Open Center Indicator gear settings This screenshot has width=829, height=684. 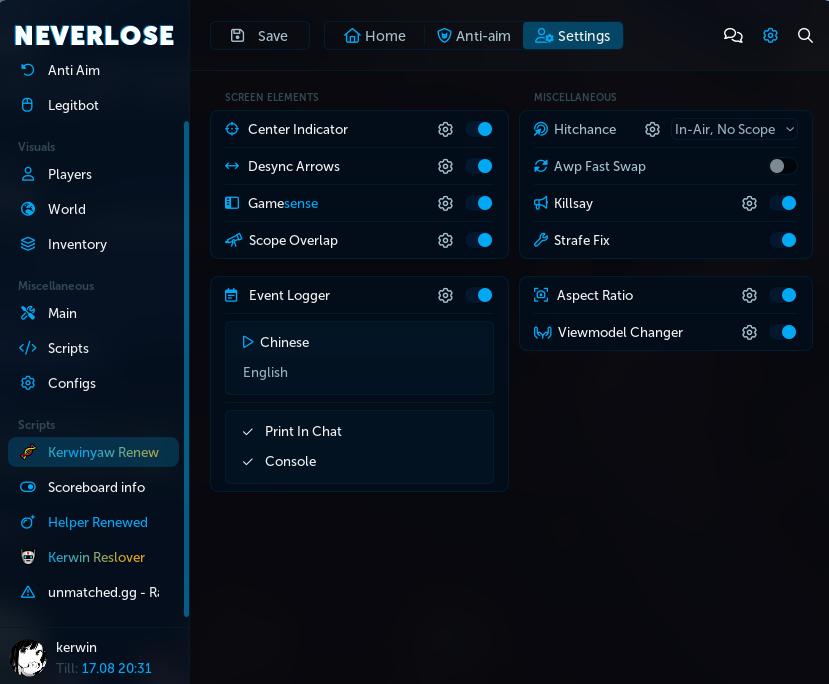pyautogui.click(x=445, y=129)
